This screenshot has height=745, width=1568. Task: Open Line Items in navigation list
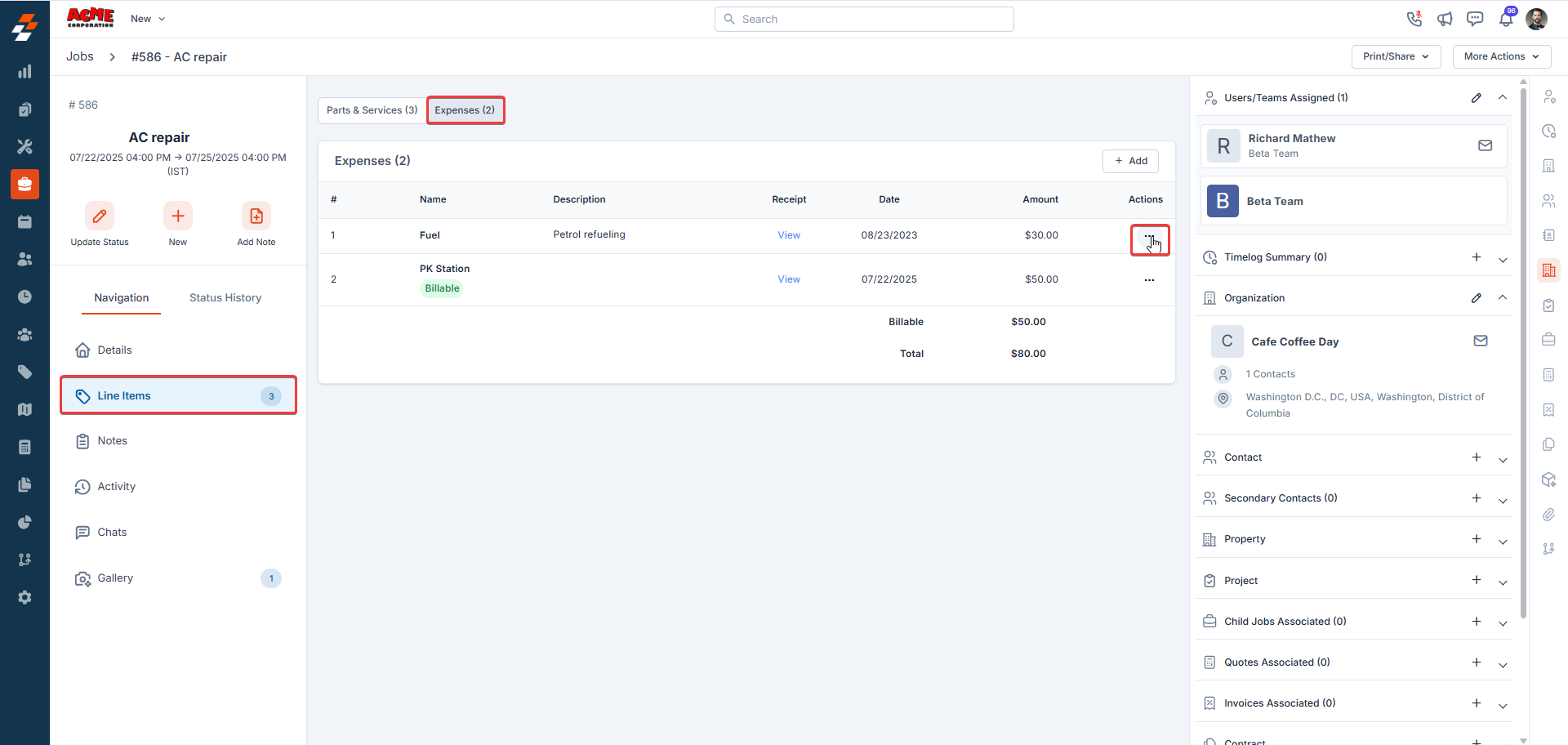[x=178, y=395]
